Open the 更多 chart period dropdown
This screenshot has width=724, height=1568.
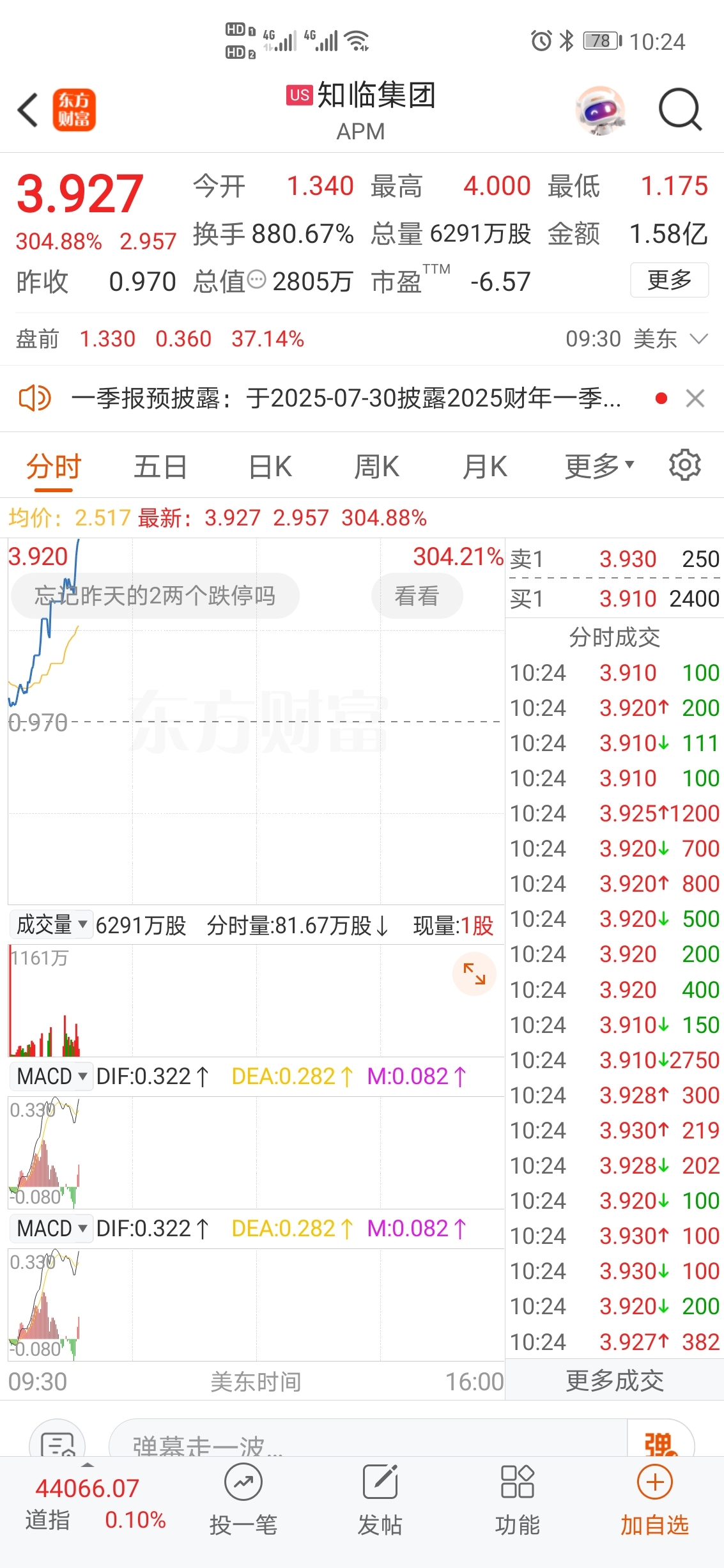(x=599, y=466)
